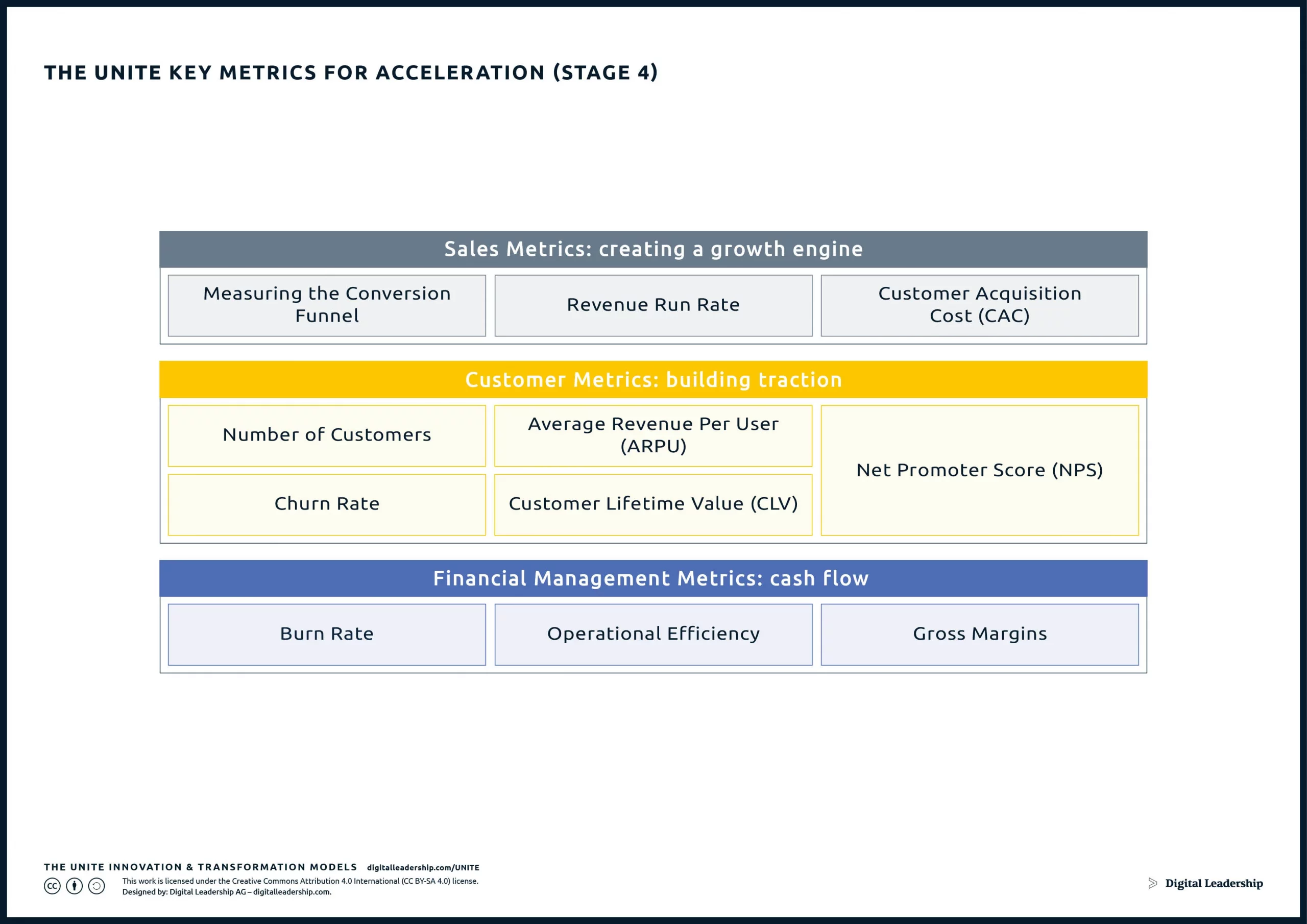This screenshot has width=1307, height=924.
Task: Select Customer Lifetime Value (CLV) box
Action: (653, 504)
